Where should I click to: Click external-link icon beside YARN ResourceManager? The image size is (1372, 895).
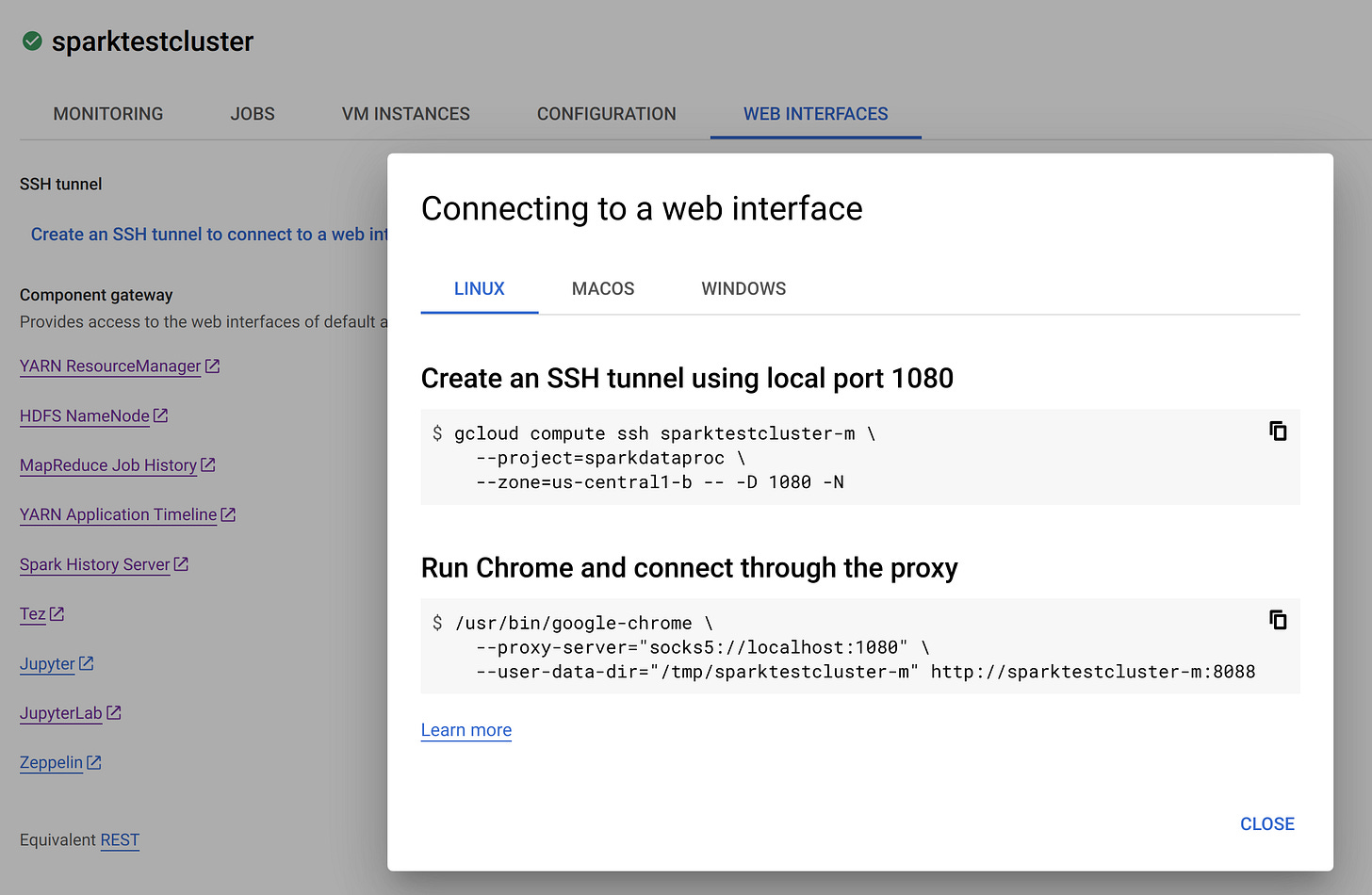(213, 366)
